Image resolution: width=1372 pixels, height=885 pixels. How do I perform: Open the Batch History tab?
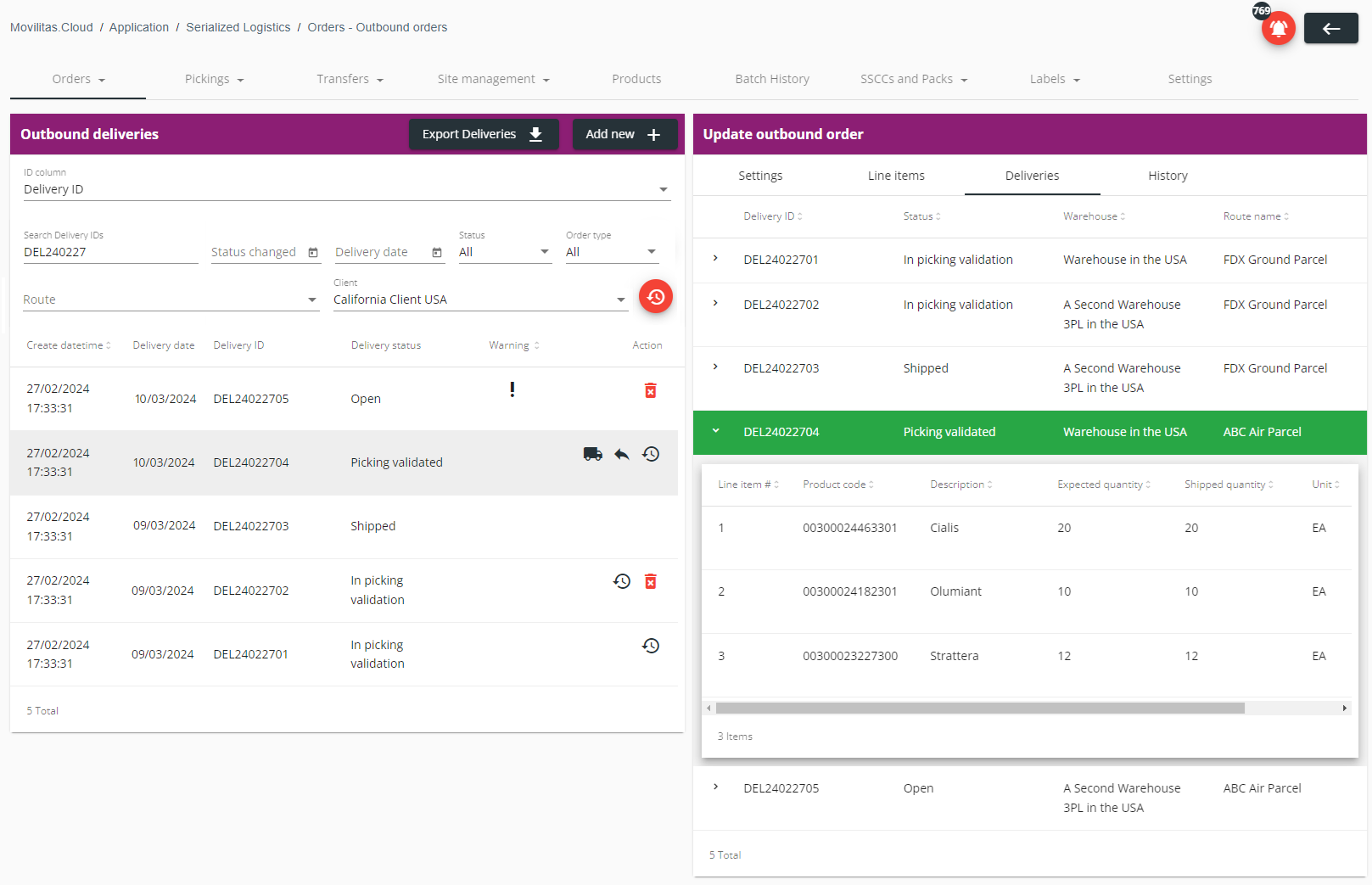[772, 79]
